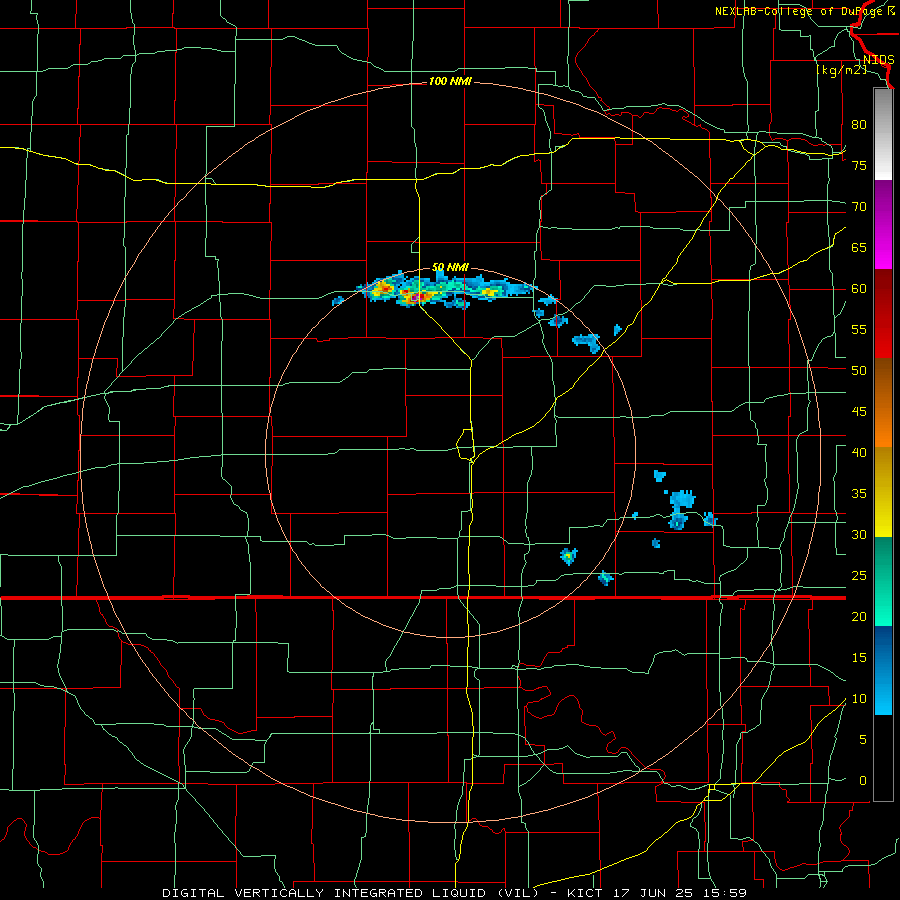Screen dimensions: 900x900
Task: Click the large storm band near the 50 NMI label
Action: pos(445,290)
